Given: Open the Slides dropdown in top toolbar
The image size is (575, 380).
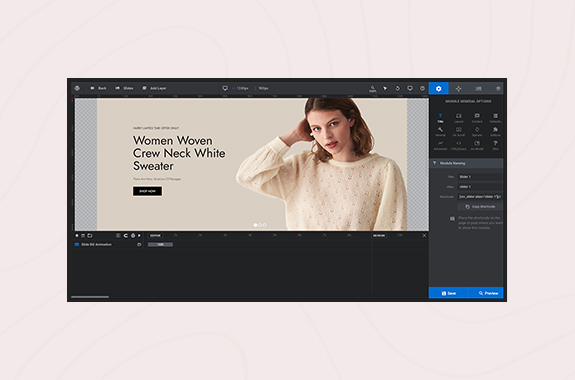Looking at the screenshot, I should (124, 88).
